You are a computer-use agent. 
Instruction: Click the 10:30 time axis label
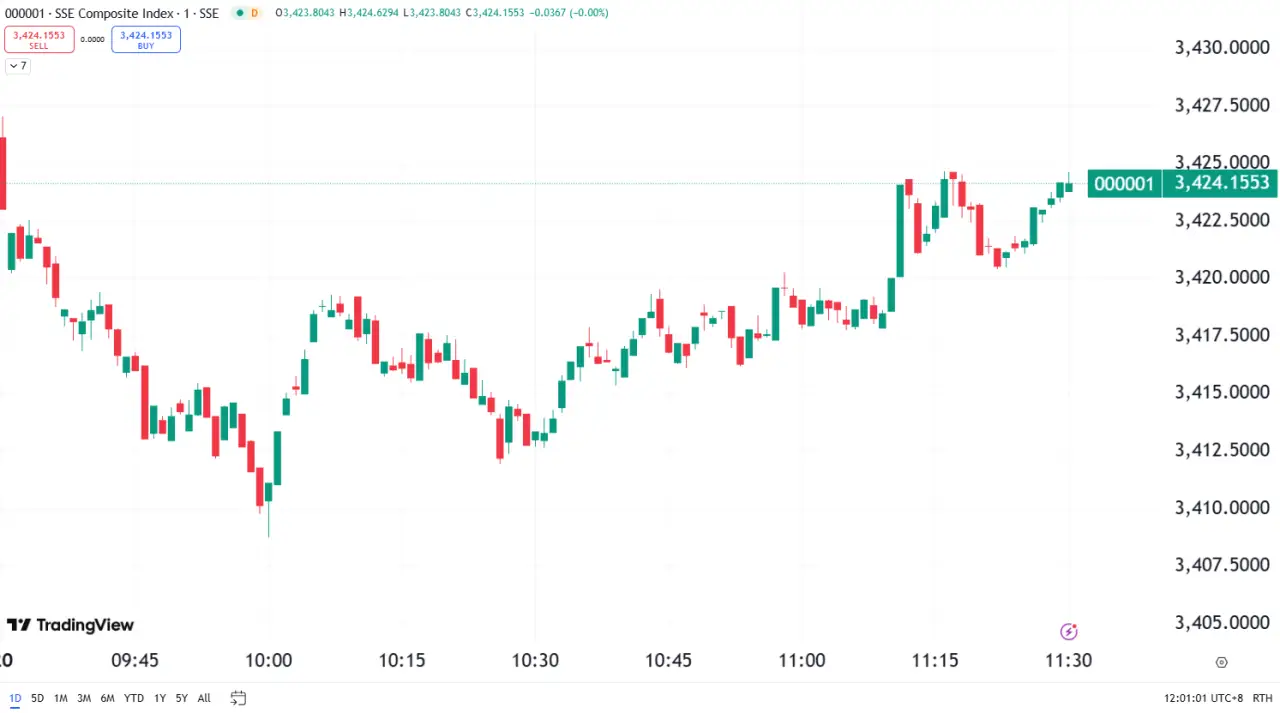[x=535, y=660]
